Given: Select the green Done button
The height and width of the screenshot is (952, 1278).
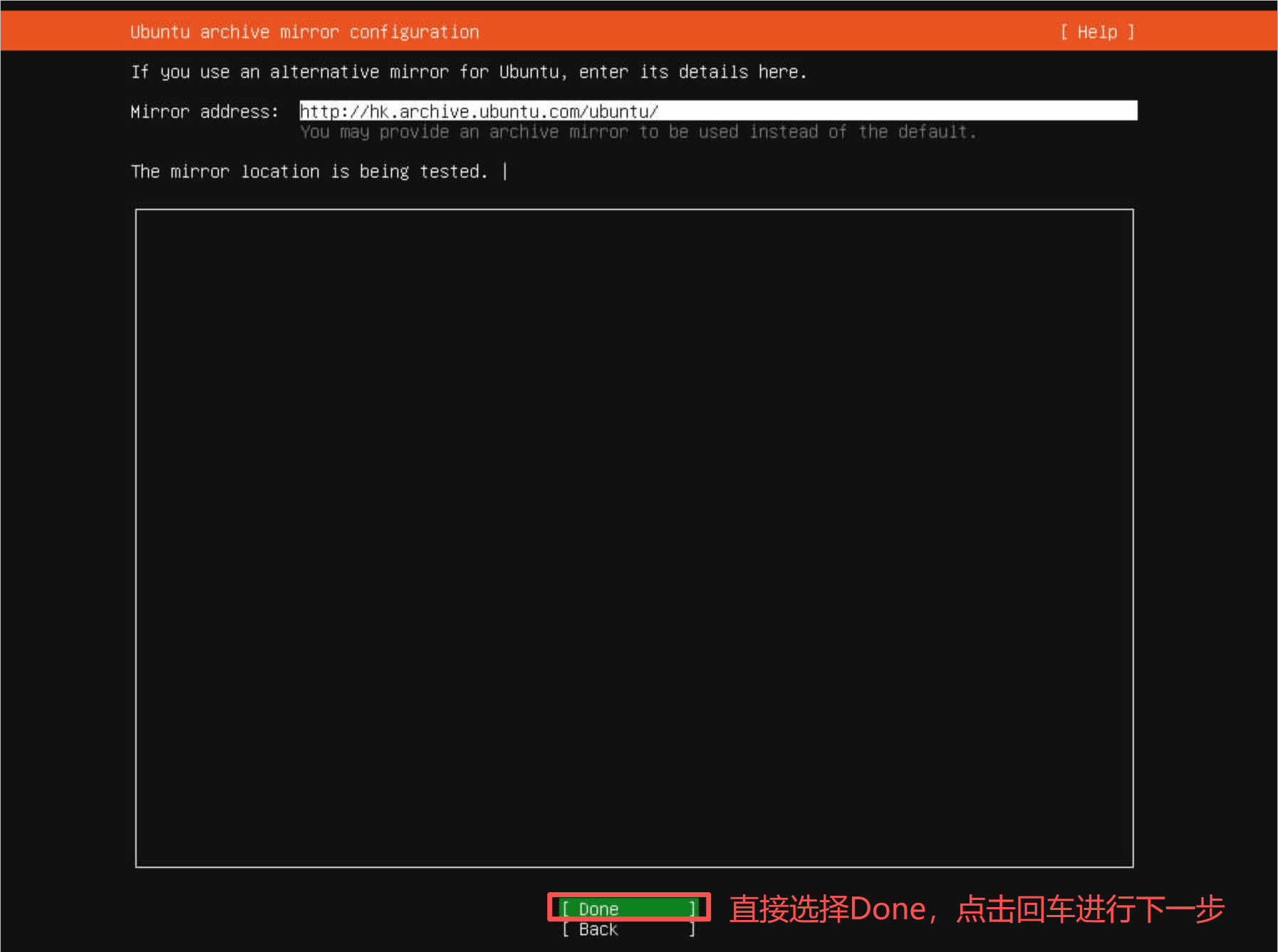Looking at the screenshot, I should click(628, 909).
